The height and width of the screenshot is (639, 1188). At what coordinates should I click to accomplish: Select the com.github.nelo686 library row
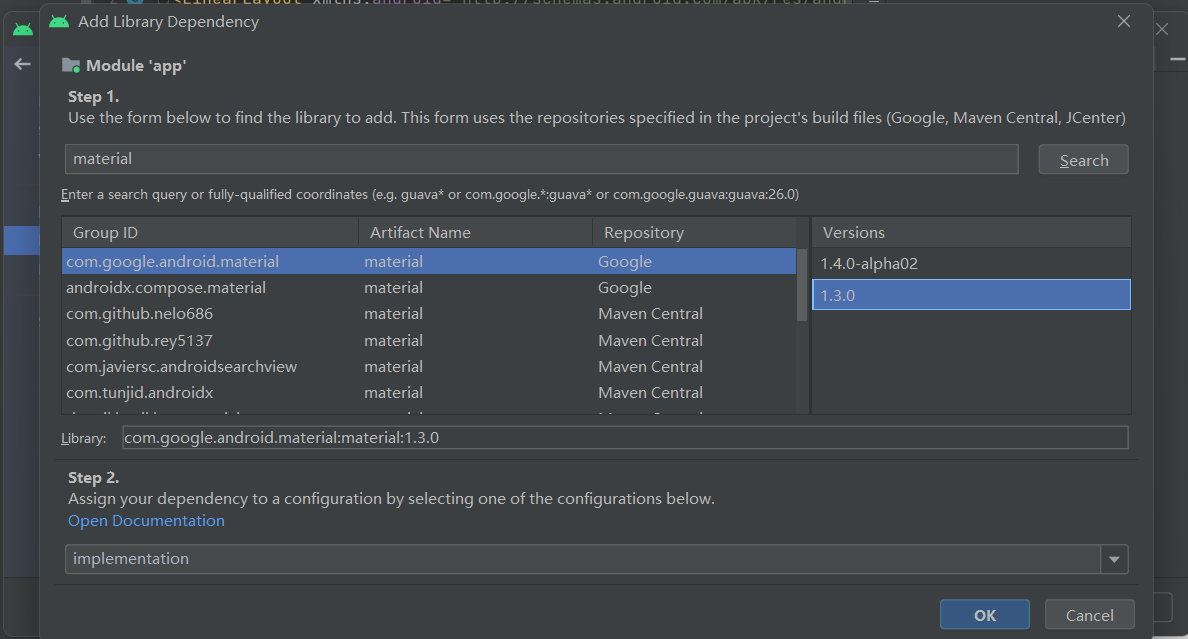[140, 314]
